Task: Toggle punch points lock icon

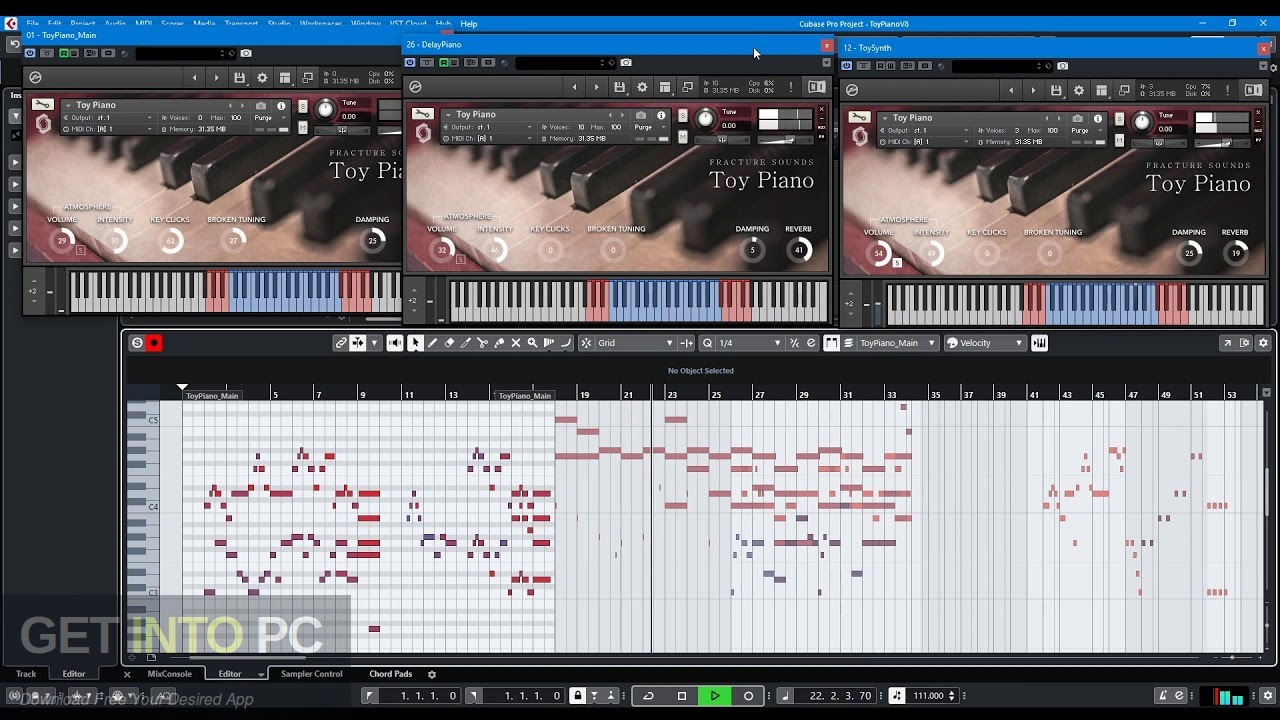Action: (577, 696)
